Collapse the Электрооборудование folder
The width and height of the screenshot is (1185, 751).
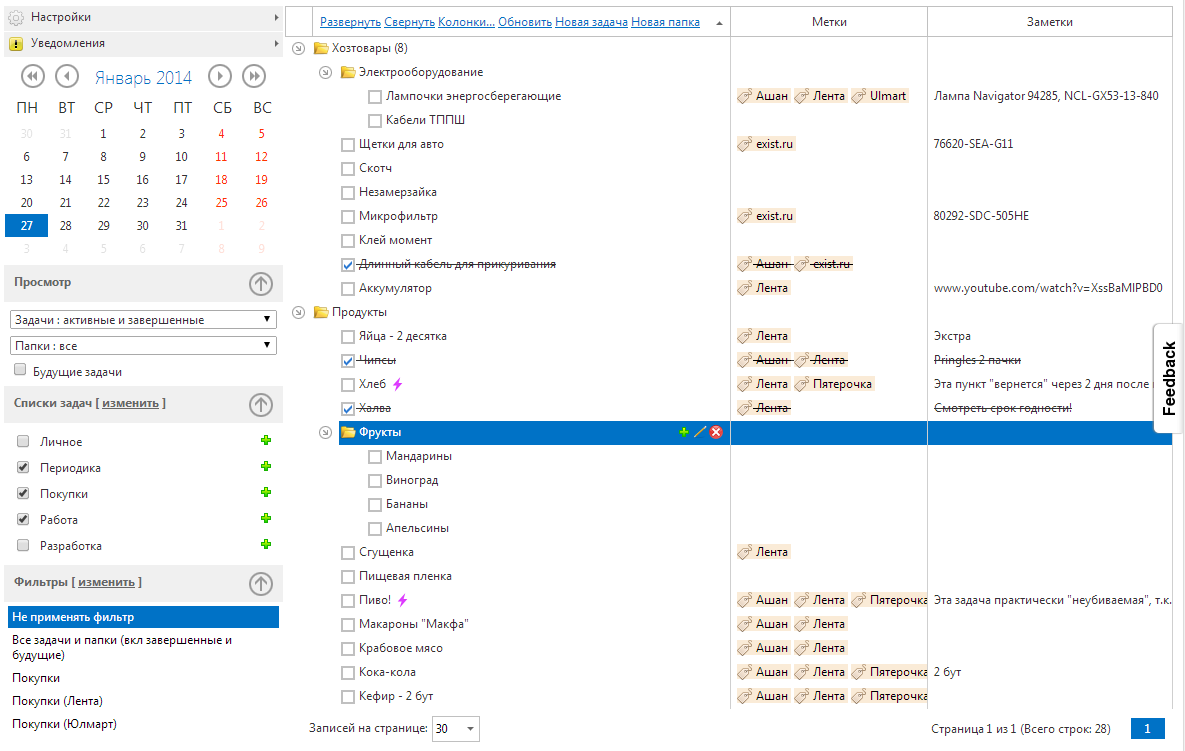point(326,73)
